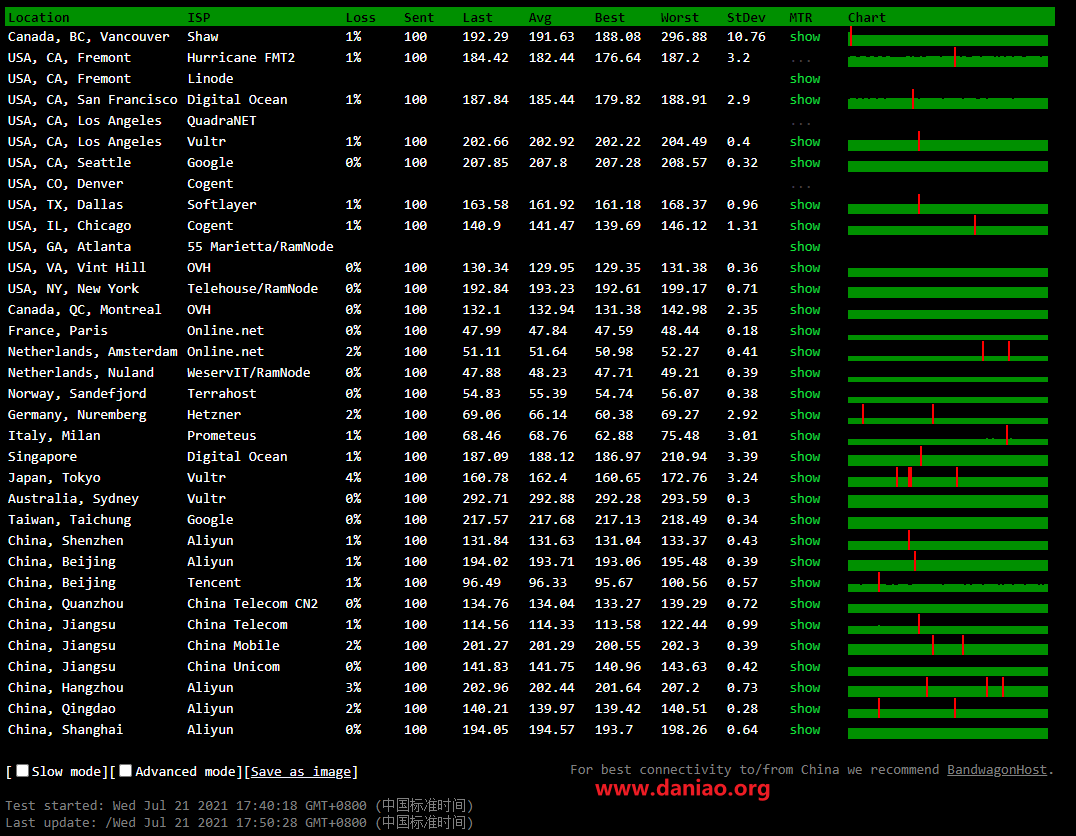This screenshot has width=1076, height=836.
Task: Click the 296.88 worst value for Vancouver
Action: 683,36
